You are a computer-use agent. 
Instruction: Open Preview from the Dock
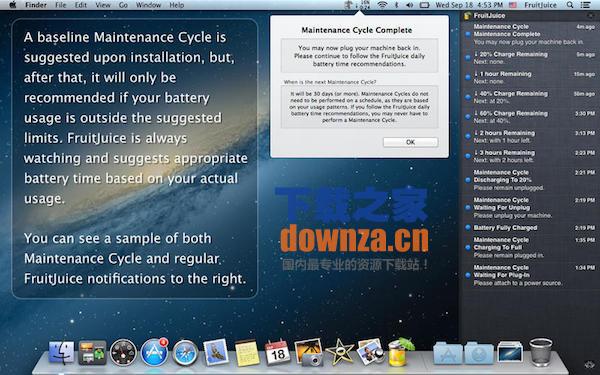370,352
